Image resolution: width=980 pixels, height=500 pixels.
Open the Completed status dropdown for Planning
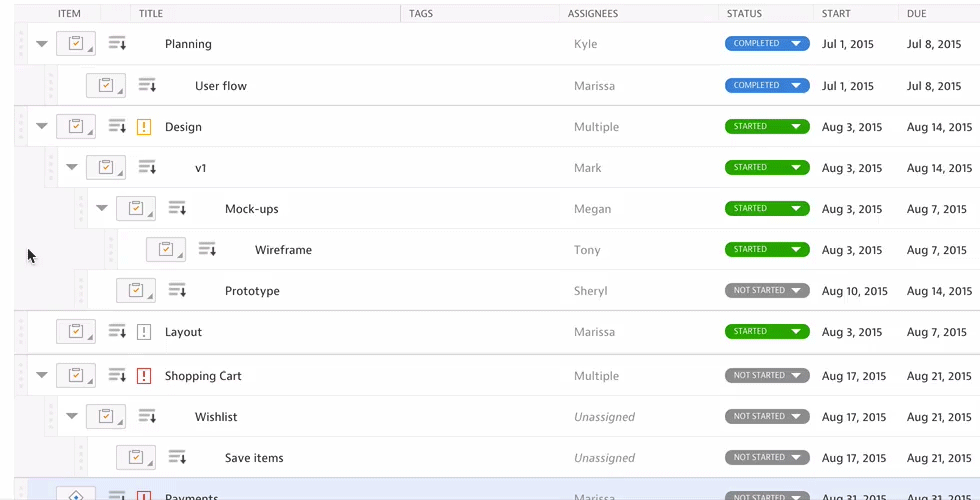tap(767, 44)
